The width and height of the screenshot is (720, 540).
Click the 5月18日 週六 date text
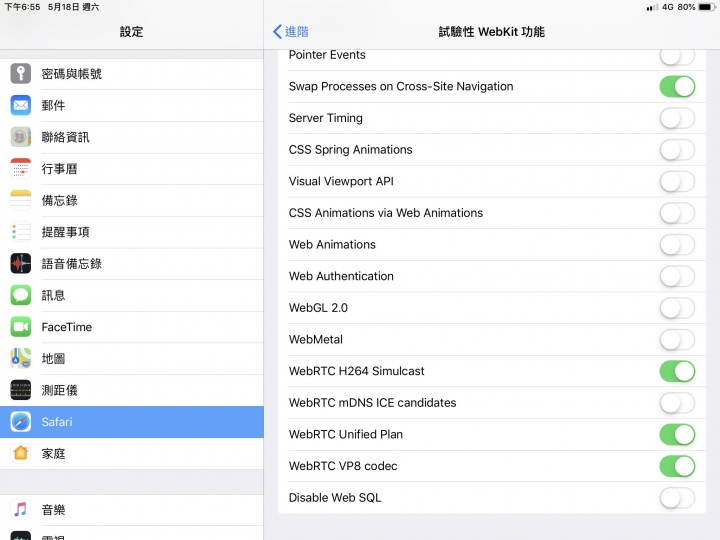[x=73, y=7]
